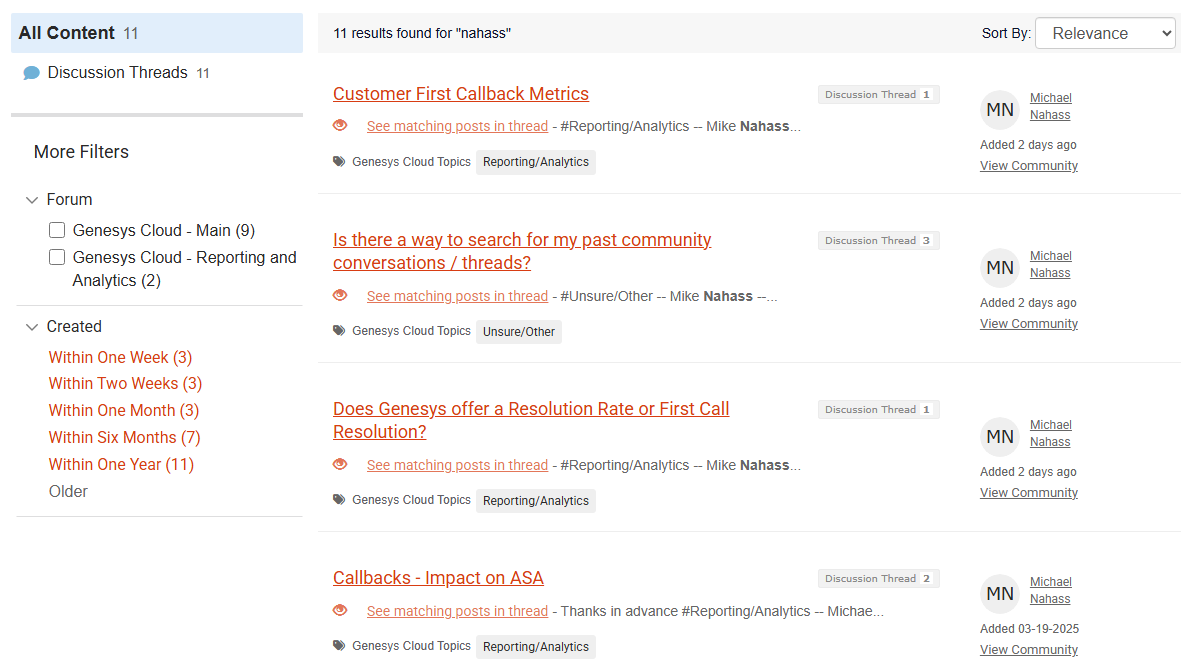Viewport: 1185px width, 661px height.
Task: Collapse the Forum filter section
Action: (x=31, y=200)
